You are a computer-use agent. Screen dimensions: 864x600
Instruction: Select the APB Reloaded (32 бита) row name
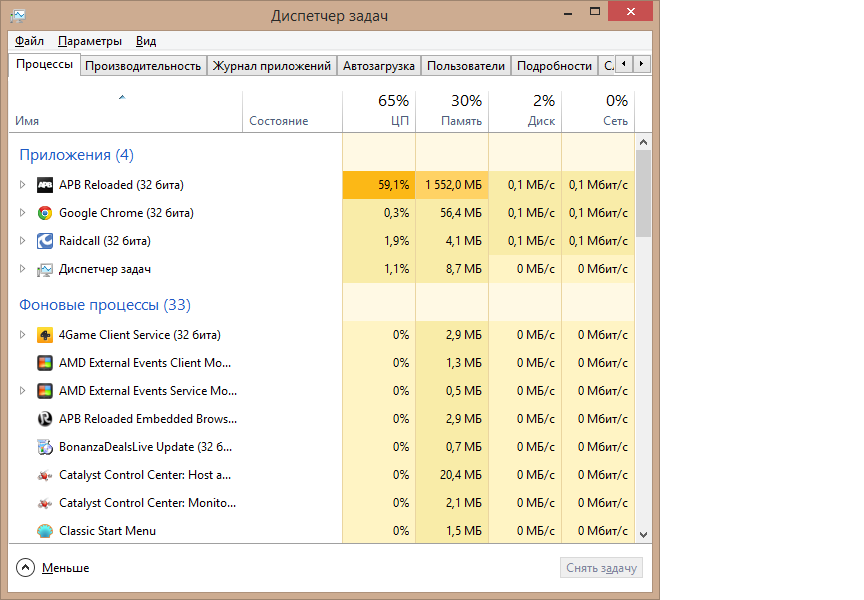pyautogui.click(x=121, y=185)
